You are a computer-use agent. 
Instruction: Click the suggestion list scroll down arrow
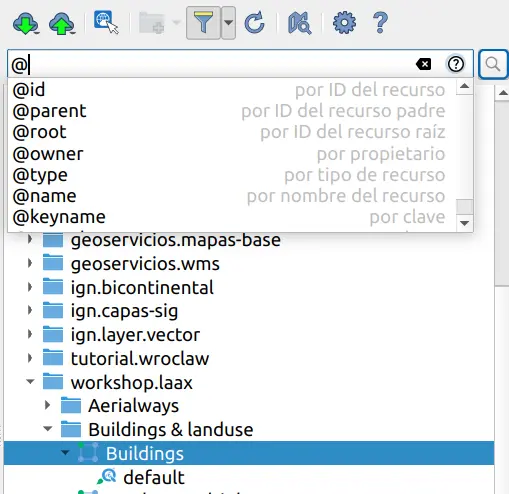tap(464, 223)
